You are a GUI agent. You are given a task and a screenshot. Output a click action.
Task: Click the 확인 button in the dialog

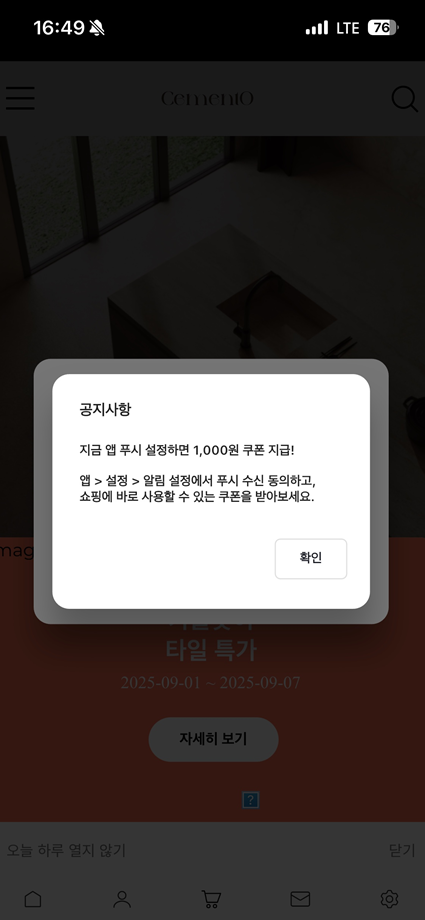(x=311, y=559)
